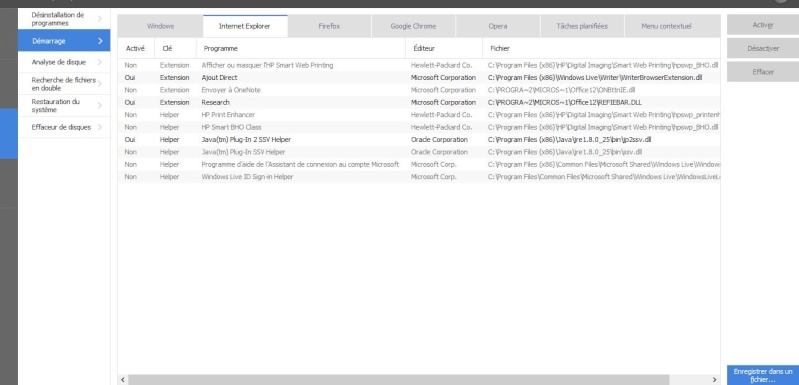Open Effaceur de disques section
The width and height of the screenshot is (799, 385).
coord(64,127)
